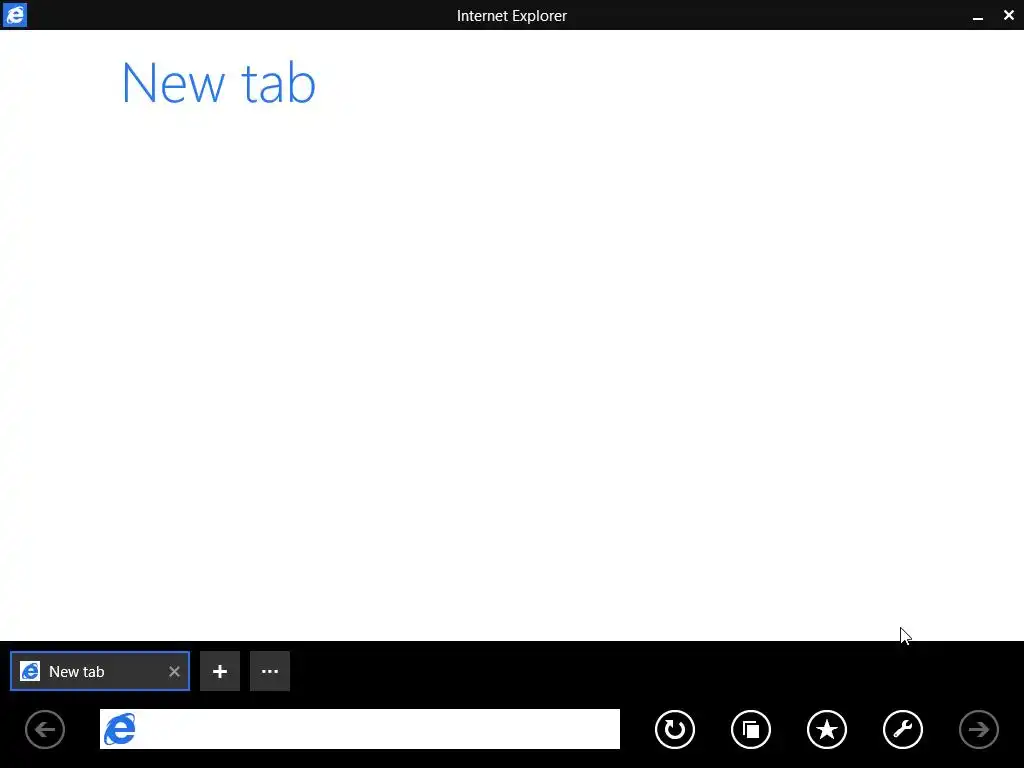Click the forward arrow navigation button
Screen dimensions: 1024x768
979,729
